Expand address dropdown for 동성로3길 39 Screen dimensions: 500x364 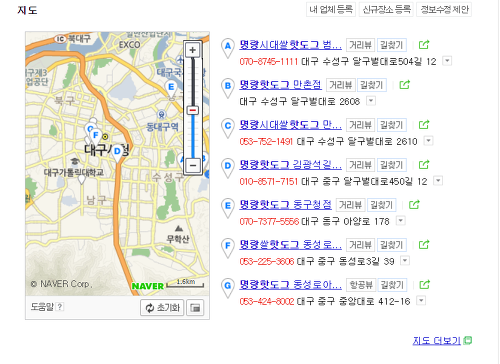[x=405, y=260]
